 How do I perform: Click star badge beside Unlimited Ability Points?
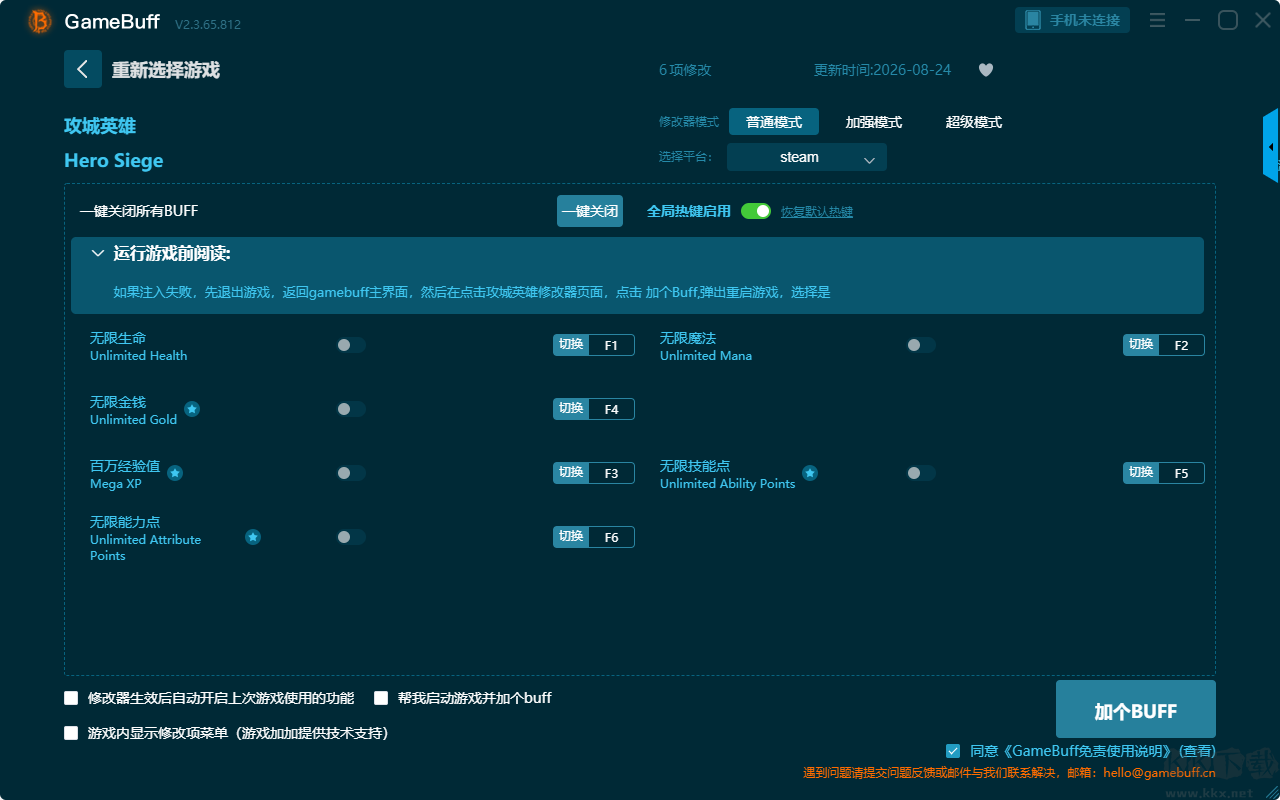tap(810, 473)
